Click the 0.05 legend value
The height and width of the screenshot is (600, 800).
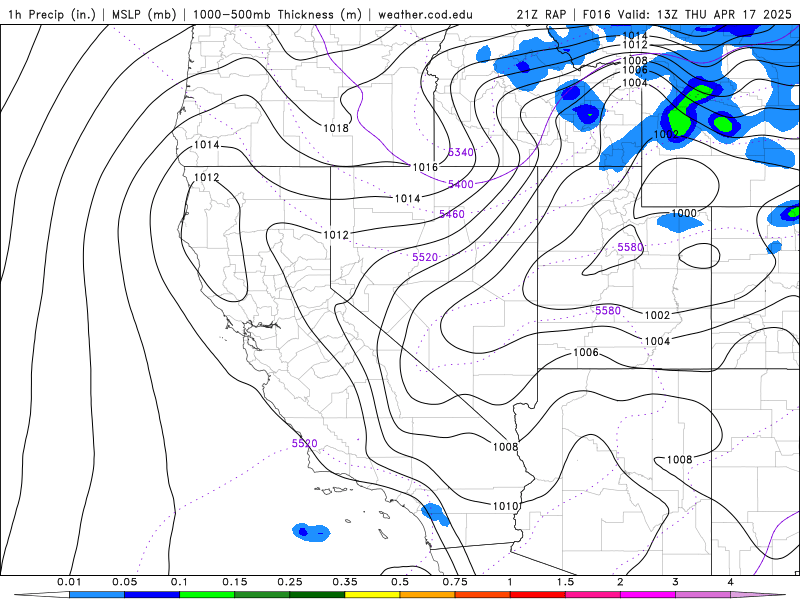124,582
